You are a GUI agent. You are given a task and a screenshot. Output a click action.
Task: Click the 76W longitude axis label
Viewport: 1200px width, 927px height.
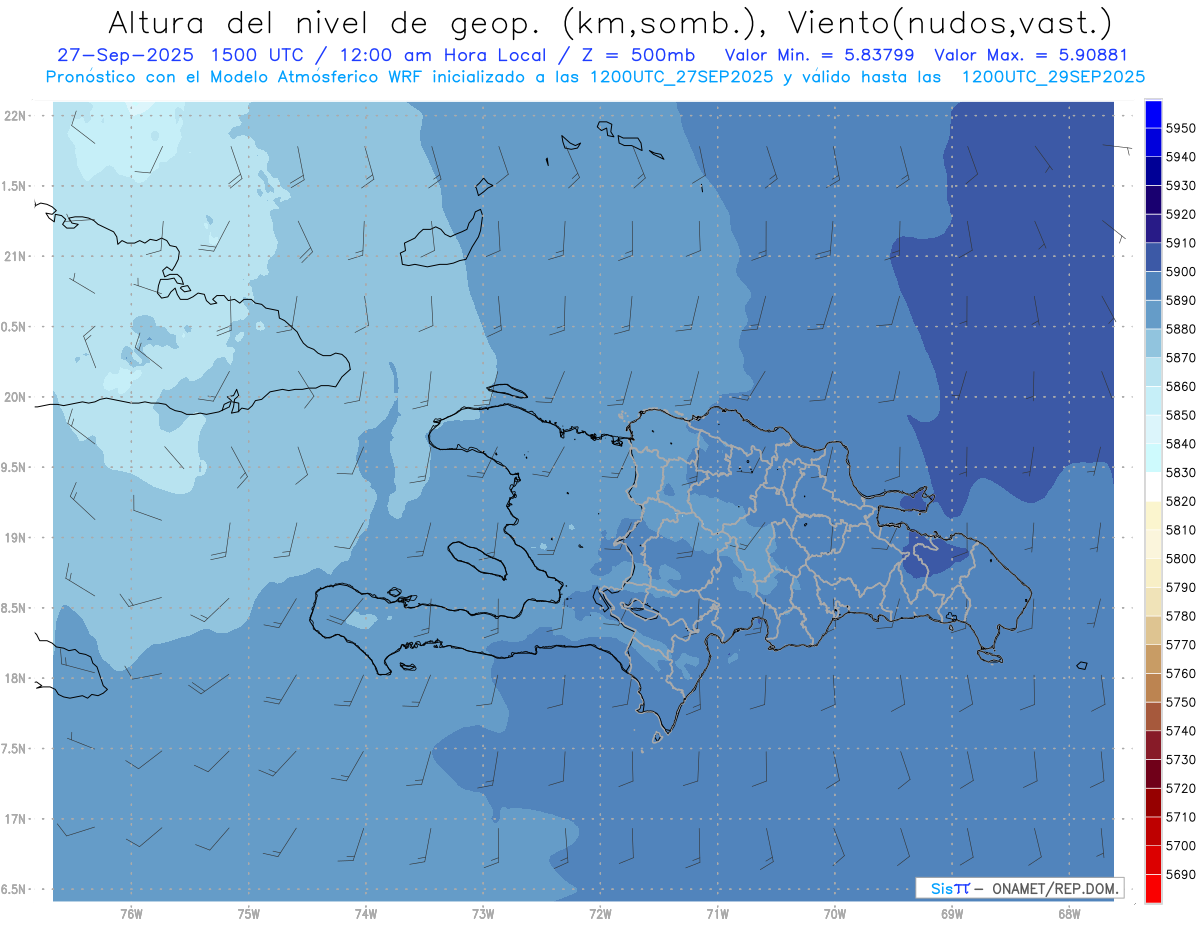131,914
